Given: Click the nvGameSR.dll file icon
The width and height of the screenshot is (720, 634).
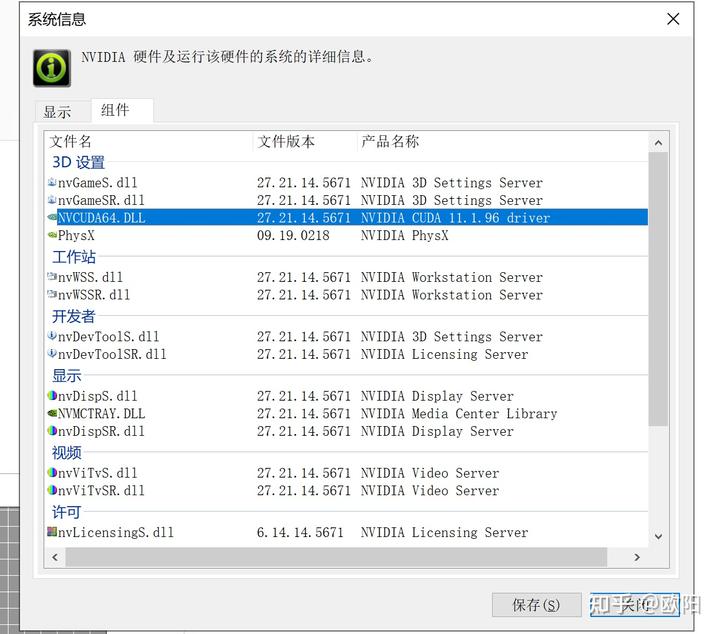Looking at the screenshot, I should point(52,200).
